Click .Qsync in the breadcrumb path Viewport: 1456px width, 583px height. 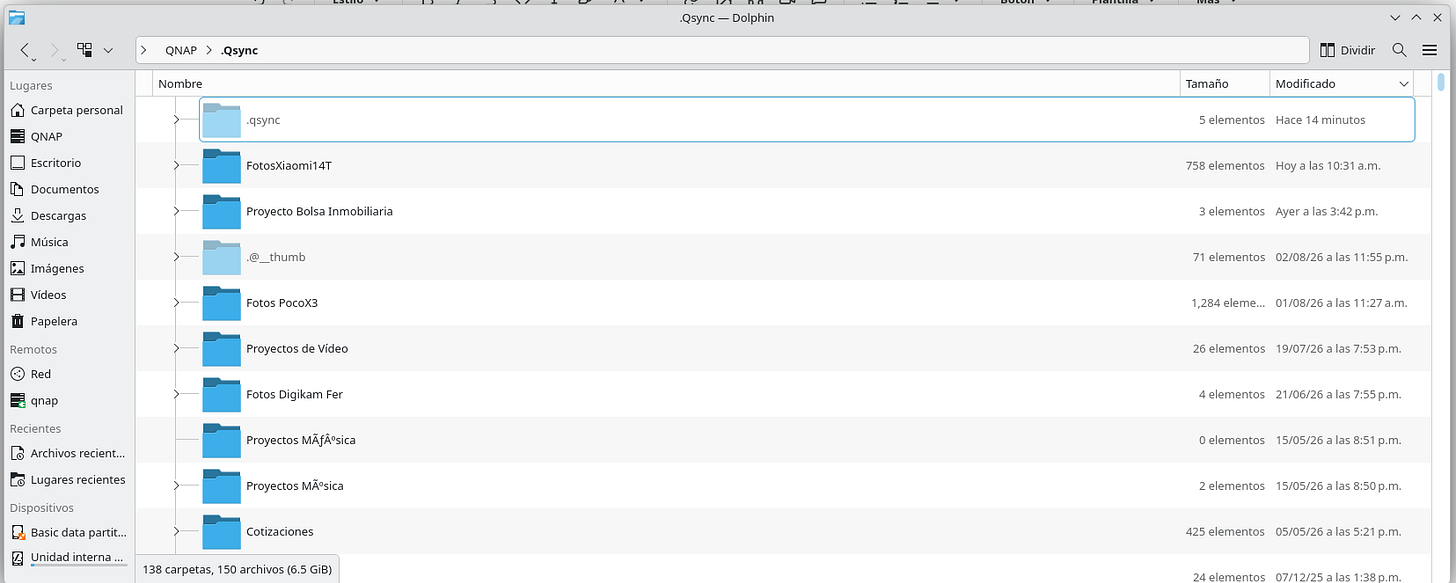[x=239, y=50]
